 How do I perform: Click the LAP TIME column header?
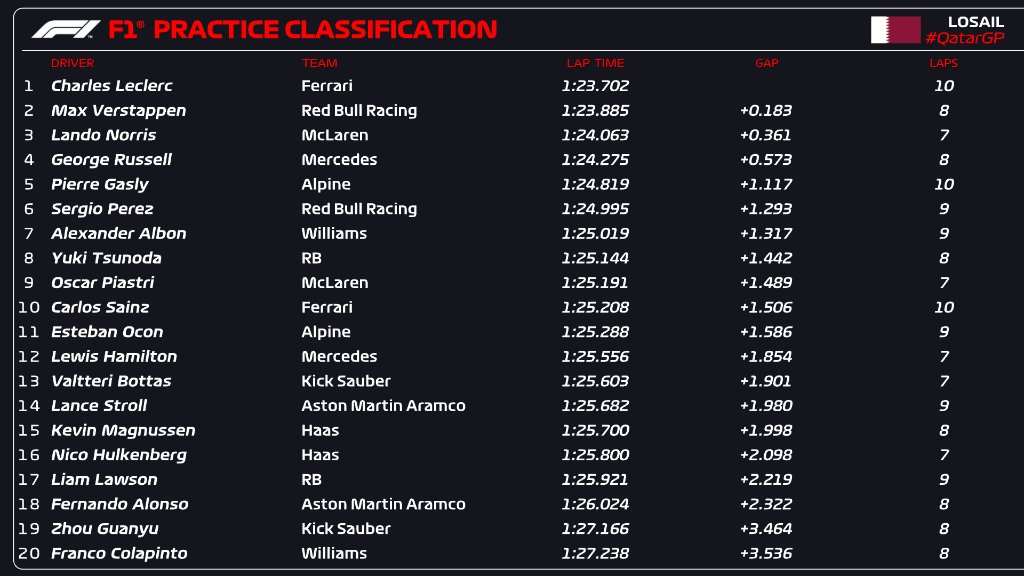pyautogui.click(x=595, y=63)
